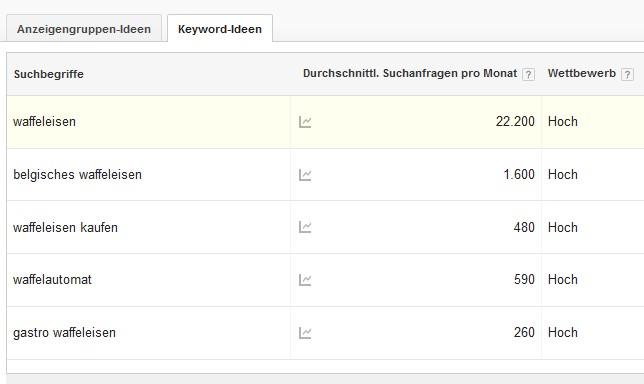This screenshot has height=384, width=644.
Task: Sort by Suchbegriffe column header
Action: coord(48,74)
